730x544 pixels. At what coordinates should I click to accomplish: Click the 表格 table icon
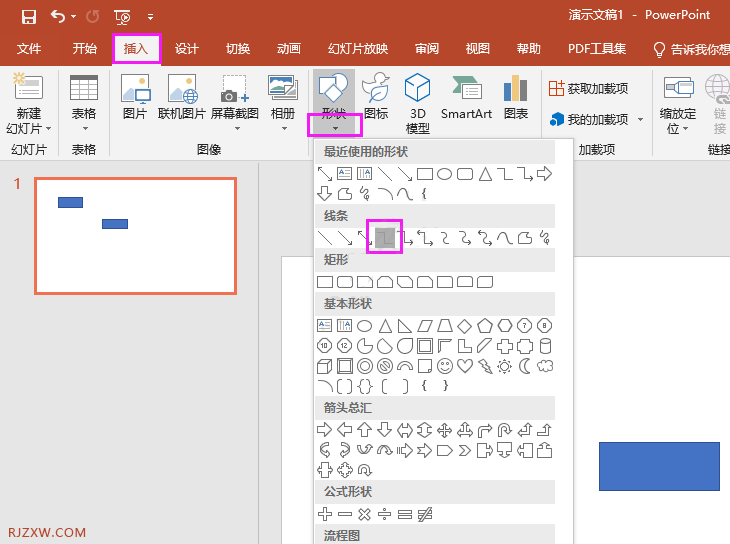pyautogui.click(x=84, y=87)
